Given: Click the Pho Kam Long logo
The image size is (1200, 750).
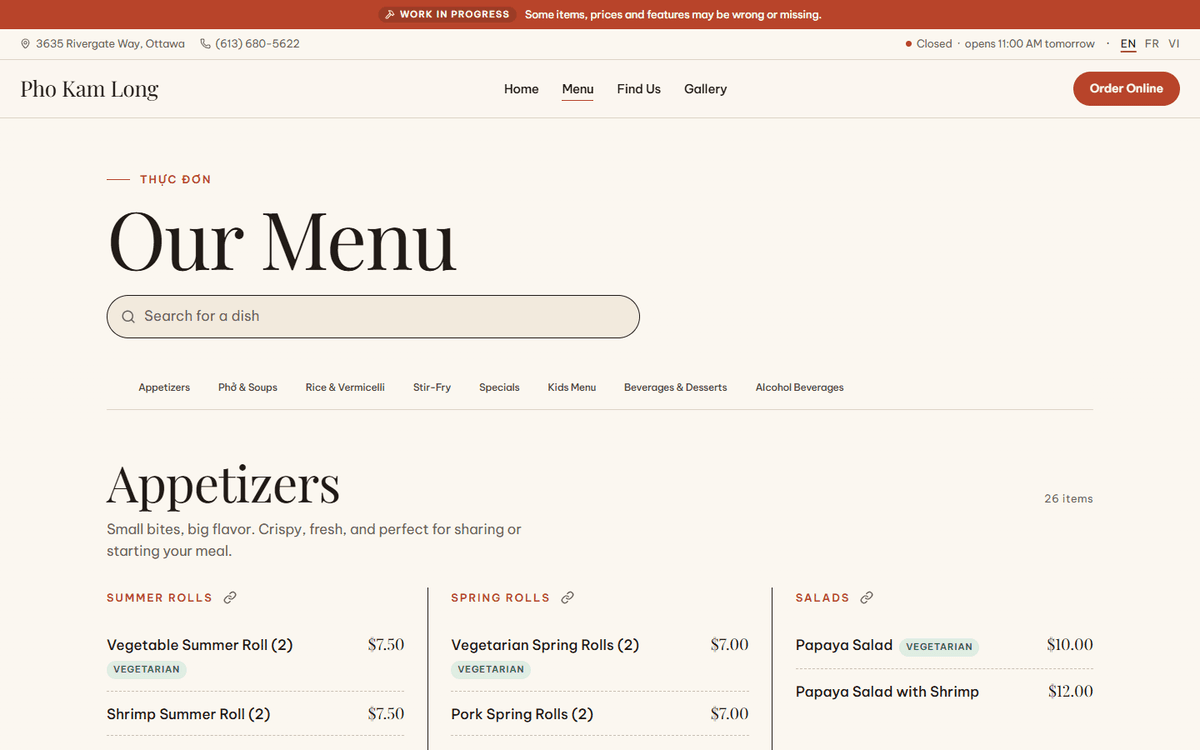Looking at the screenshot, I should (x=89, y=89).
